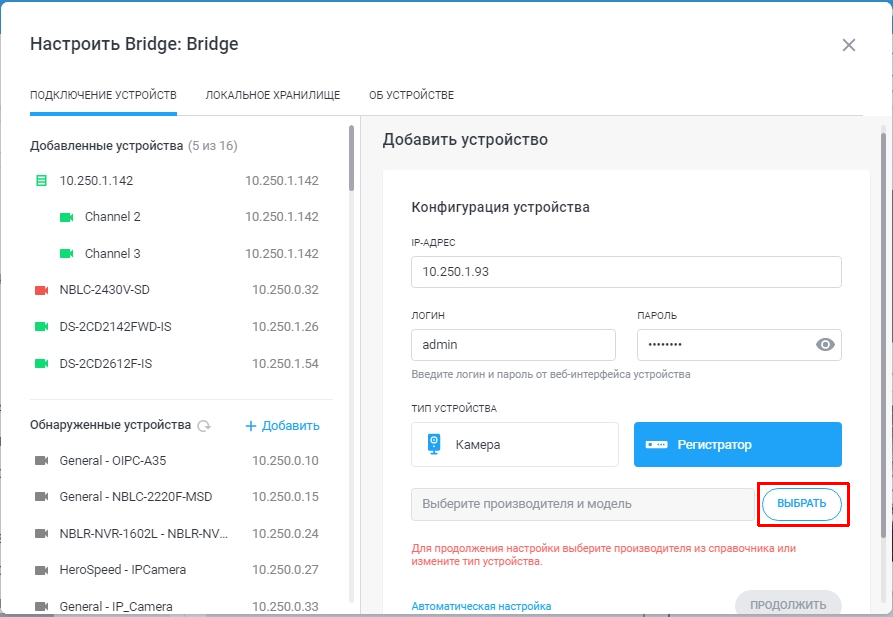The image size is (893, 617).
Task: Click the camera icon beside DS-2CD2142FWD-IS
Action: point(42,326)
